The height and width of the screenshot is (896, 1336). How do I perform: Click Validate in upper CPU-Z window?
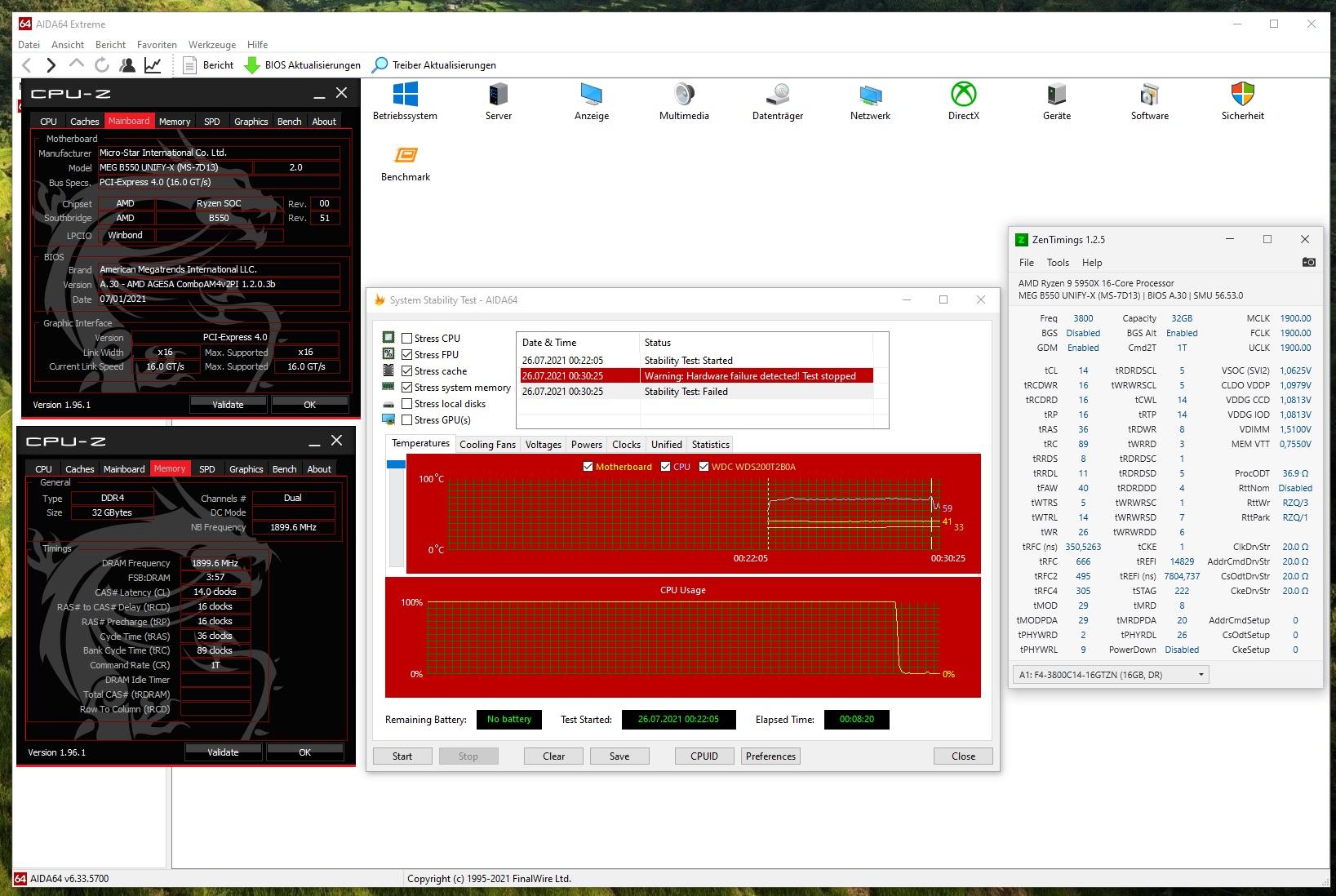(x=228, y=405)
